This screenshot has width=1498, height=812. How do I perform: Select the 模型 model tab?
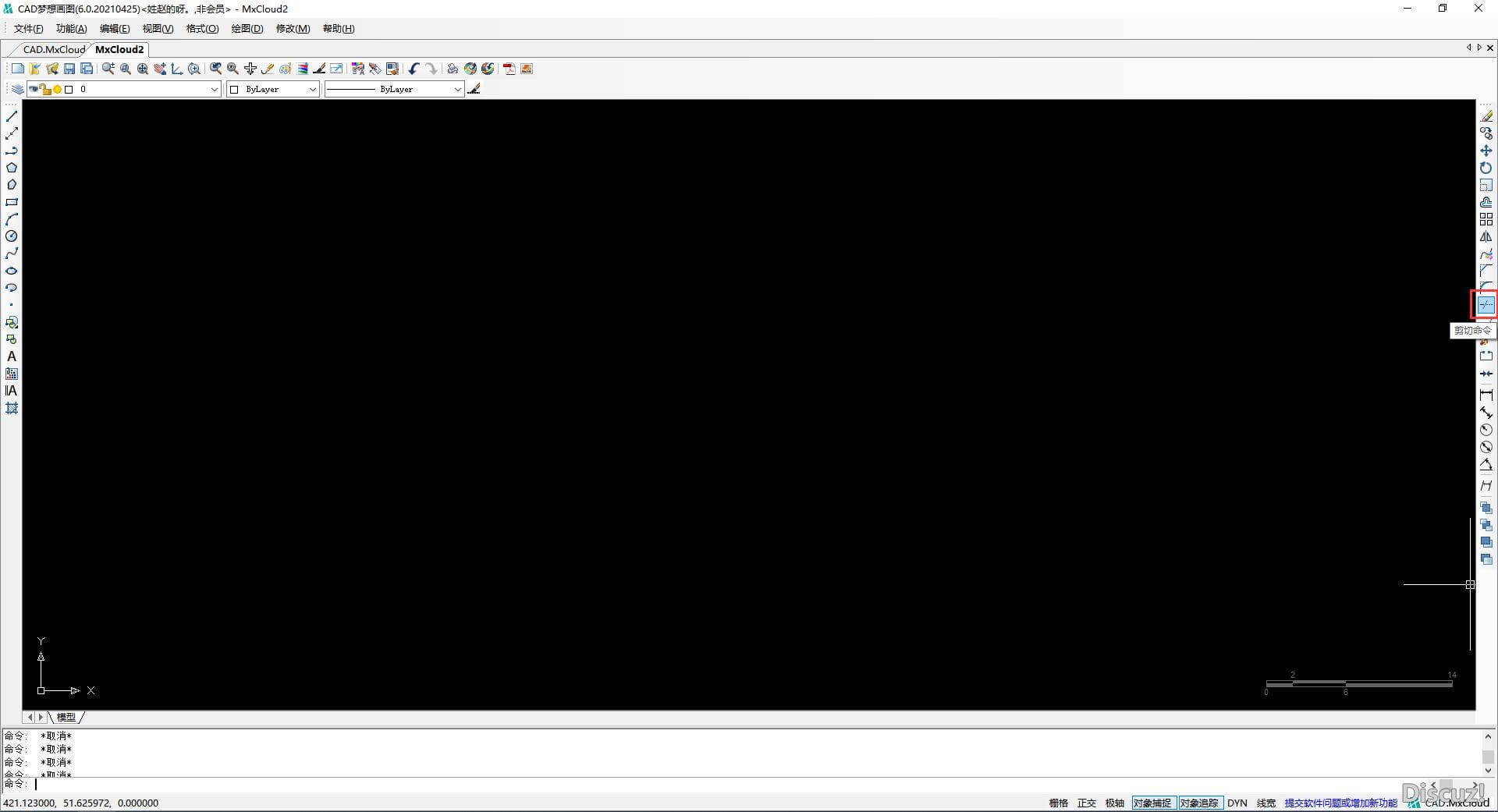click(66, 717)
